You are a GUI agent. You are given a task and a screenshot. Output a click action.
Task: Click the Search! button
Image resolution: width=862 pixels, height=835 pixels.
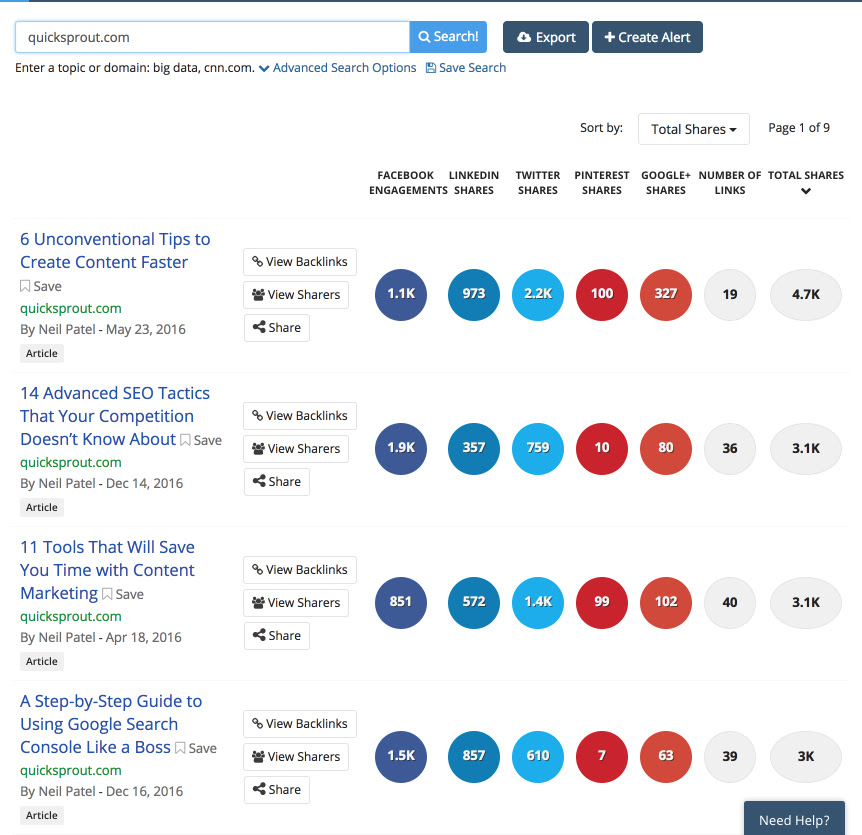pyautogui.click(x=448, y=37)
